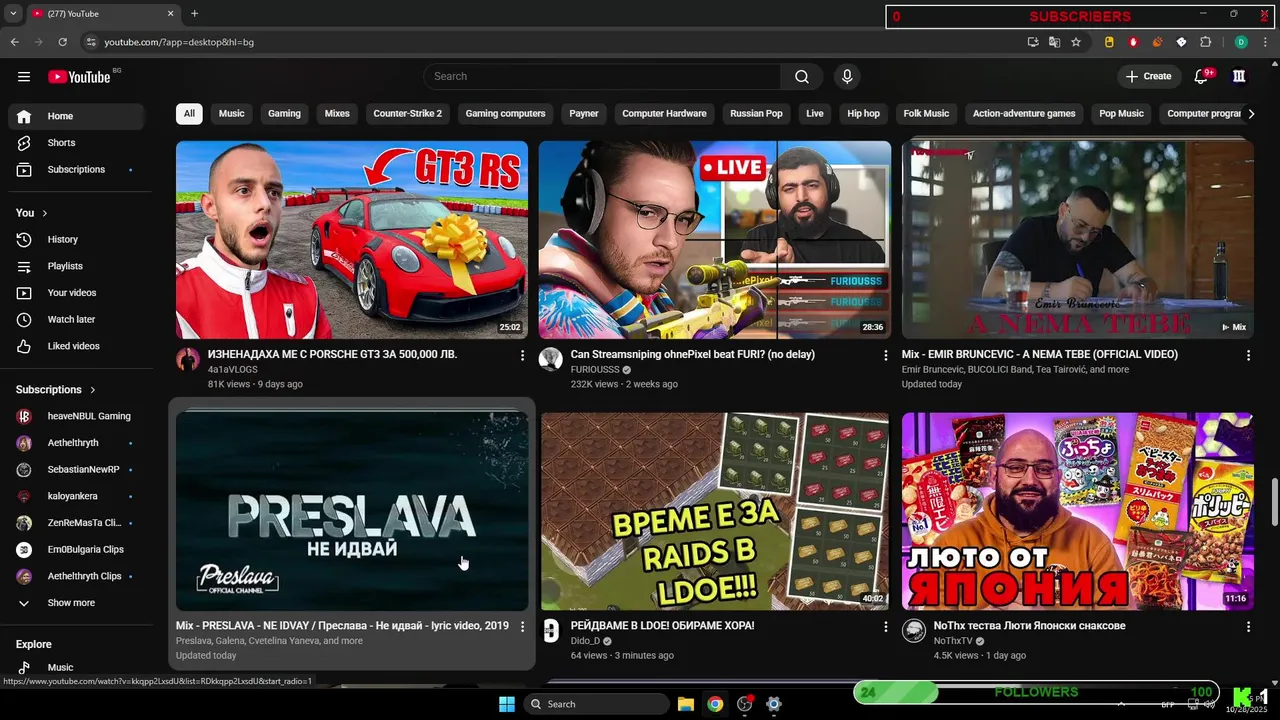Open the notifications bell
1280x720 pixels.
(1202, 76)
